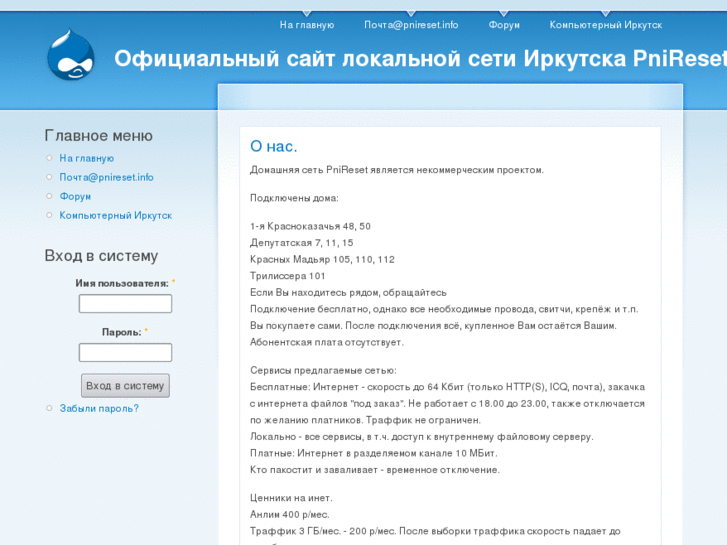Image resolution: width=727 pixels, height=545 pixels.
Task: Open 'Форум' in top navigation bar
Action: pos(504,25)
